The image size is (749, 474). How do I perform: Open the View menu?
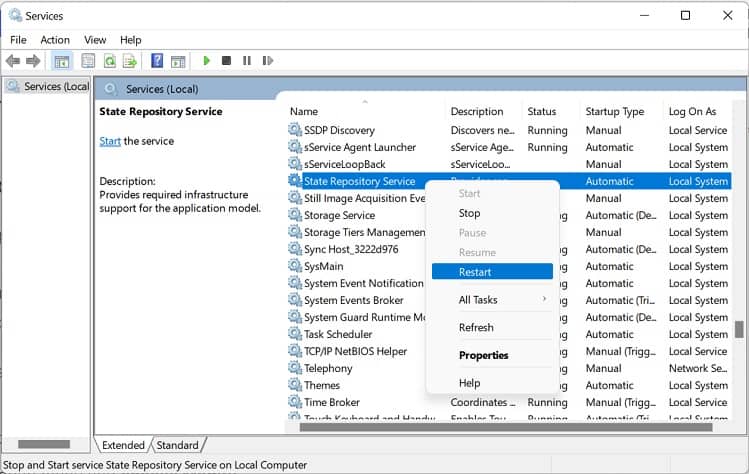tap(95, 40)
